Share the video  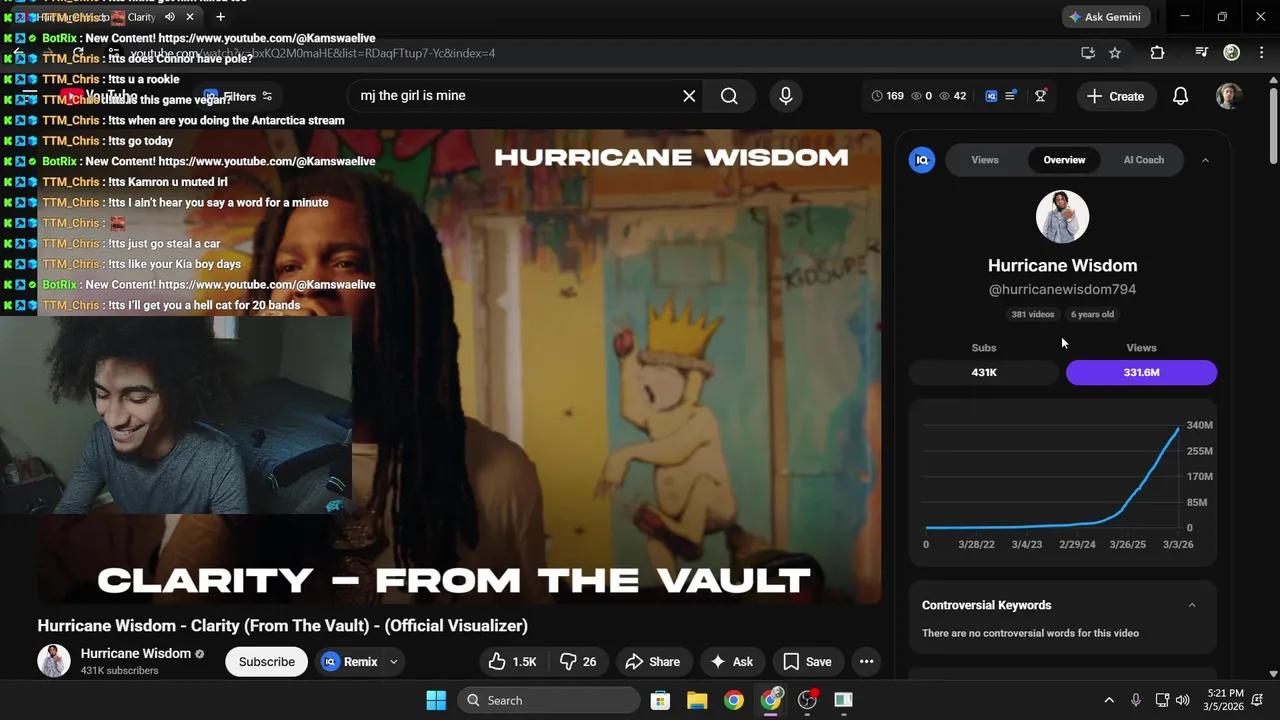pos(652,662)
